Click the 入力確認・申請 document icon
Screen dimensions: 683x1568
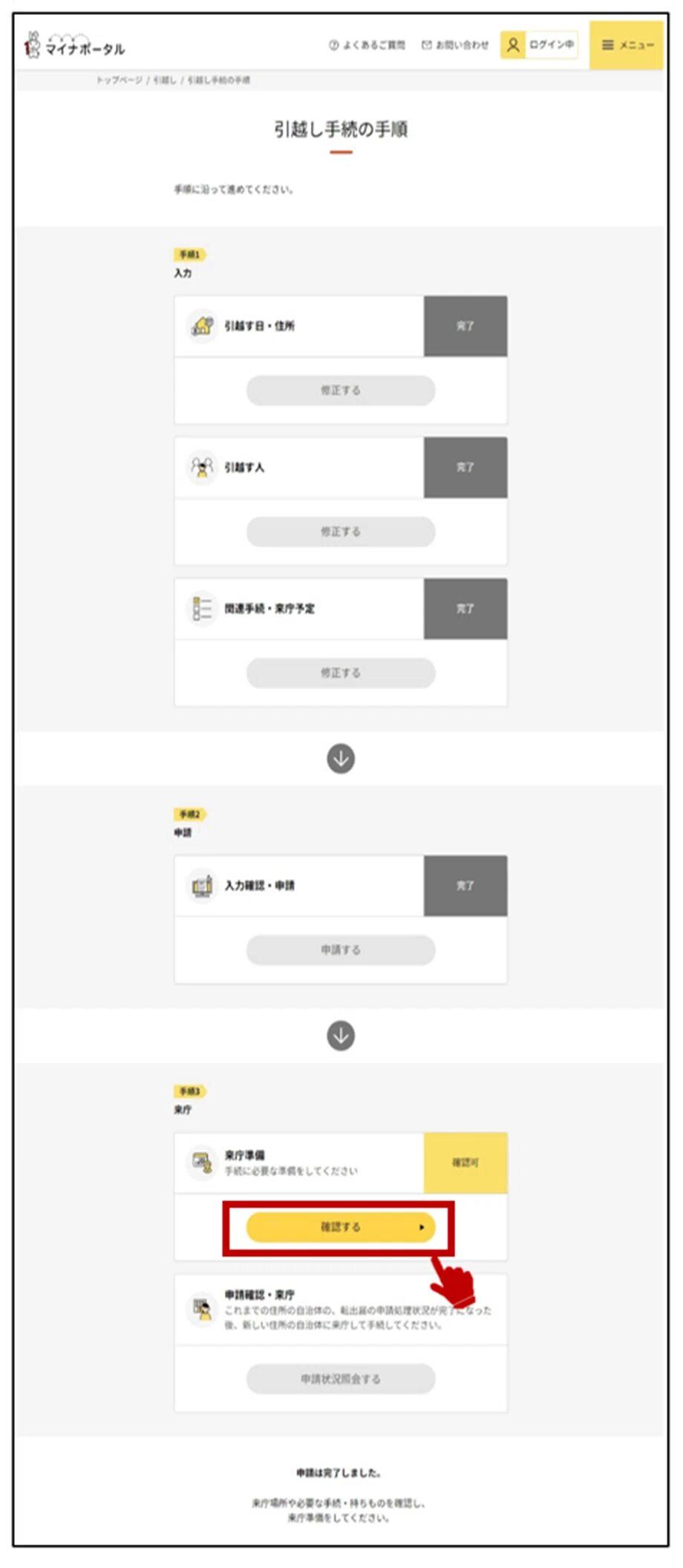[x=201, y=886]
